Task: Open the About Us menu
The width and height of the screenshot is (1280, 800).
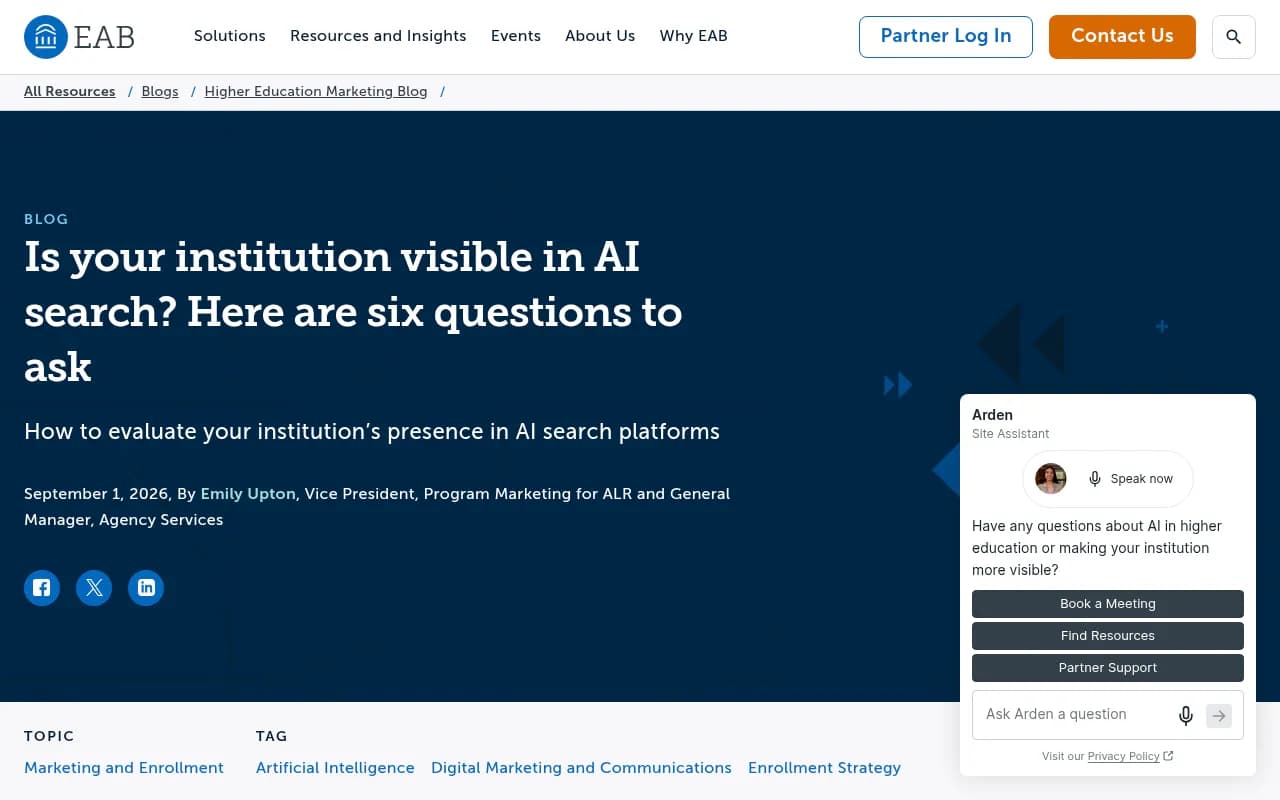Action: [x=600, y=36]
